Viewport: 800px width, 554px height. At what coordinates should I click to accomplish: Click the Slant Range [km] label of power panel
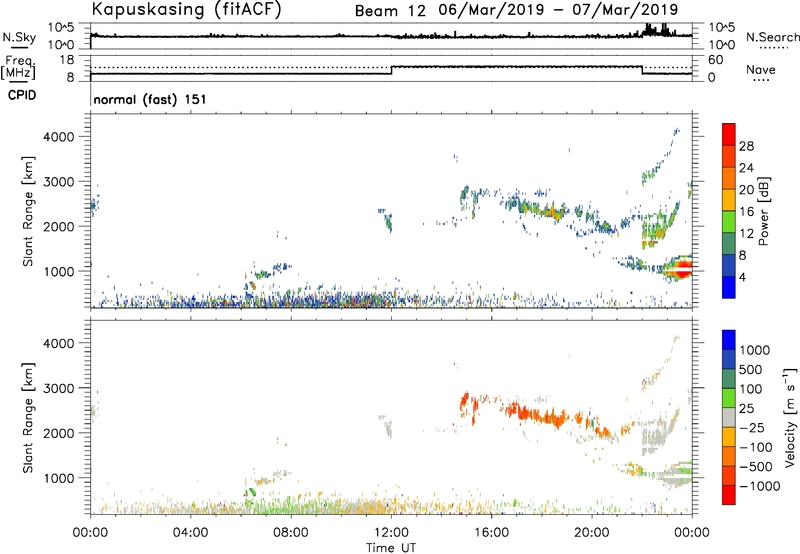click(x=27, y=211)
